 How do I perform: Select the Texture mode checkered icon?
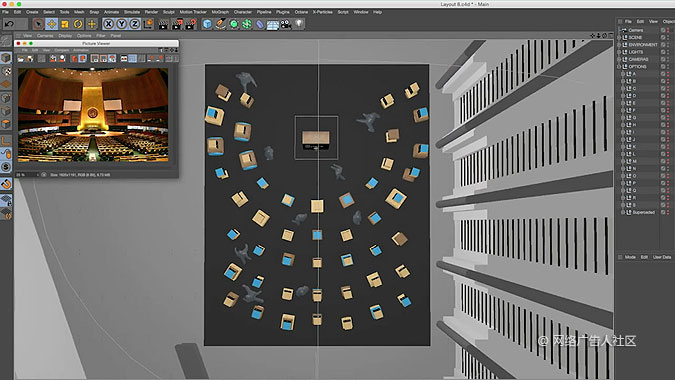[6, 71]
